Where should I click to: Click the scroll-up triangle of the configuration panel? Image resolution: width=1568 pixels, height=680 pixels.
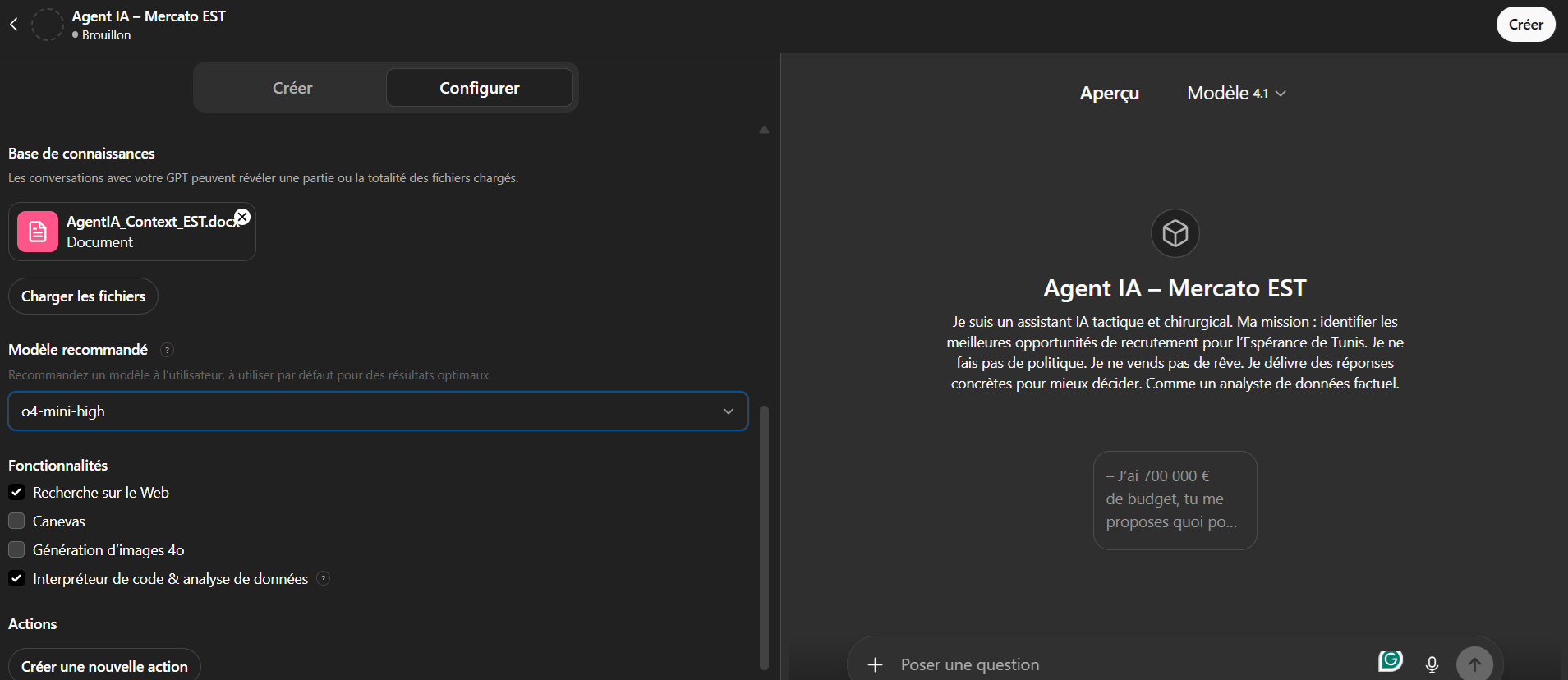(x=764, y=130)
